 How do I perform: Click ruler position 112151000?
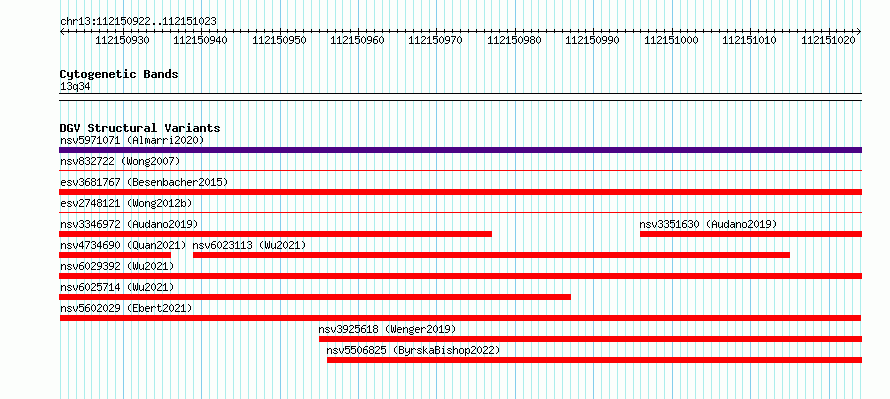point(672,40)
